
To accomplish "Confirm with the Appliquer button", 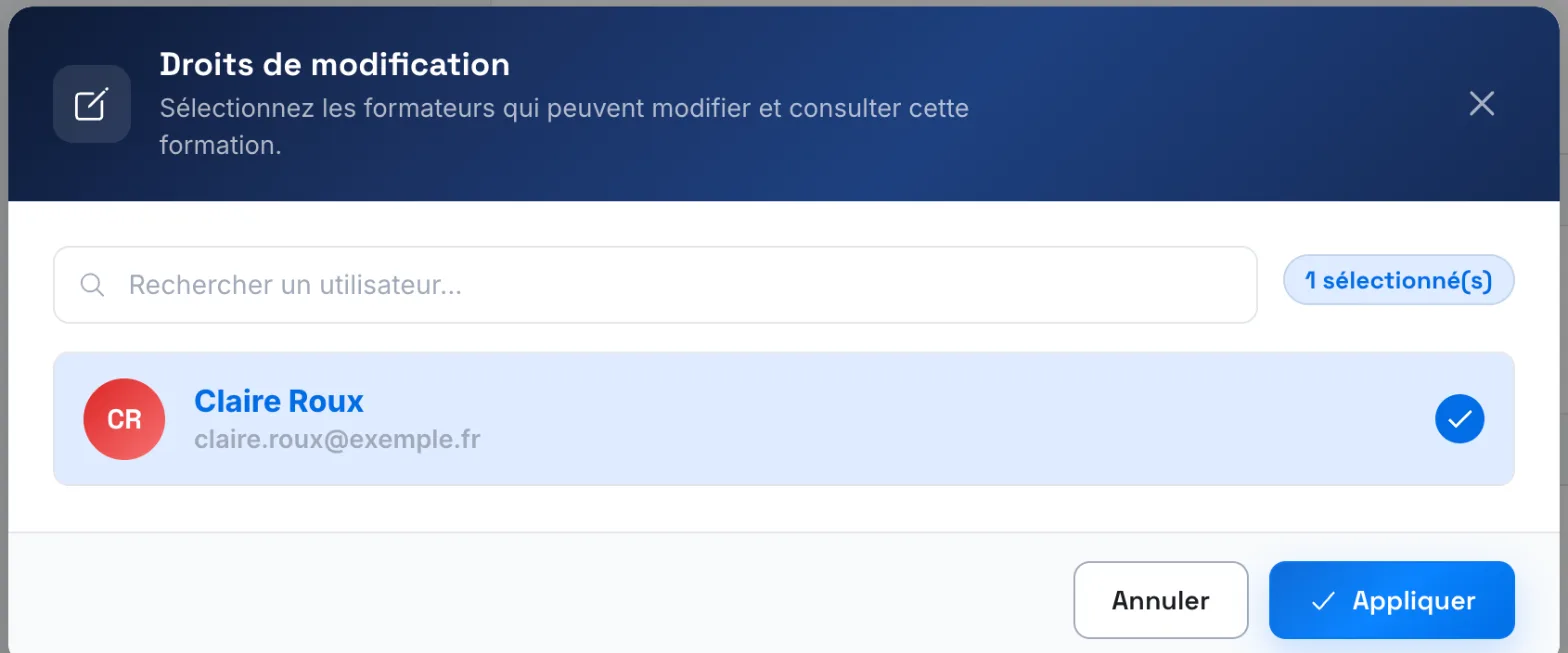I will (x=1392, y=600).
